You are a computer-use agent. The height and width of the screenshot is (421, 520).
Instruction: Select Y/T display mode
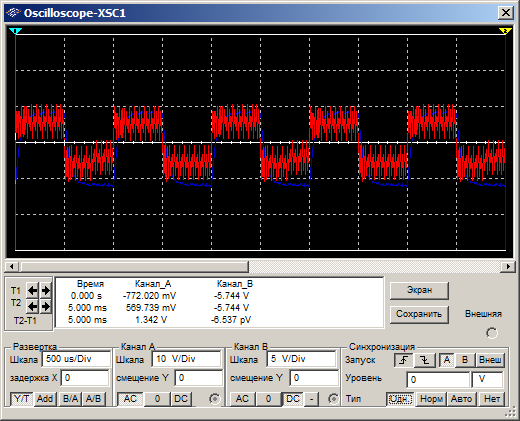pyautogui.click(x=21, y=399)
